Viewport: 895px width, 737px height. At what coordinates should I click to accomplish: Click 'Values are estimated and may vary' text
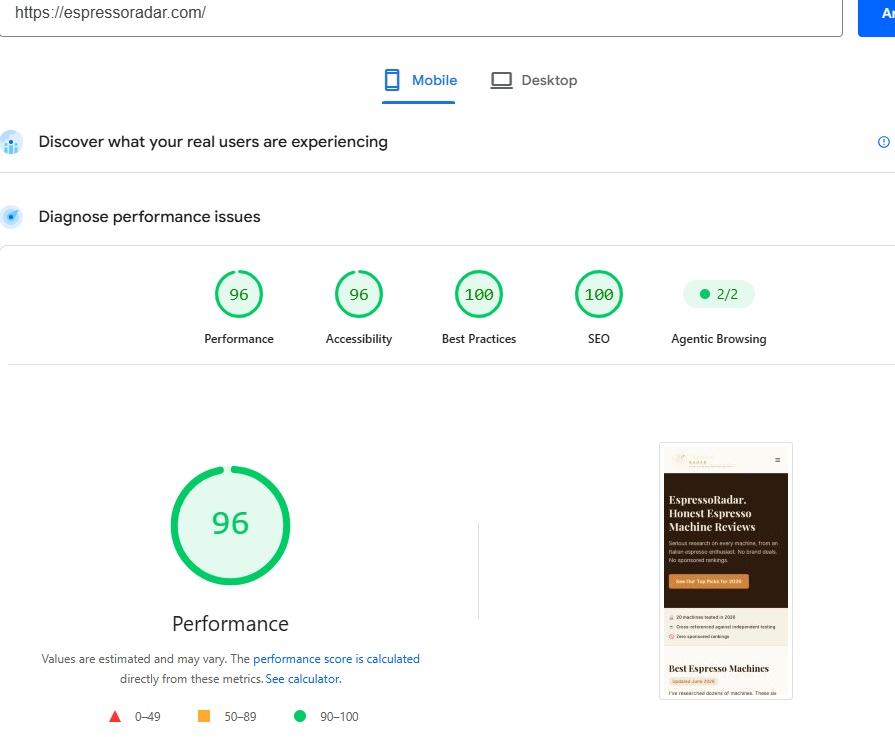point(134,659)
